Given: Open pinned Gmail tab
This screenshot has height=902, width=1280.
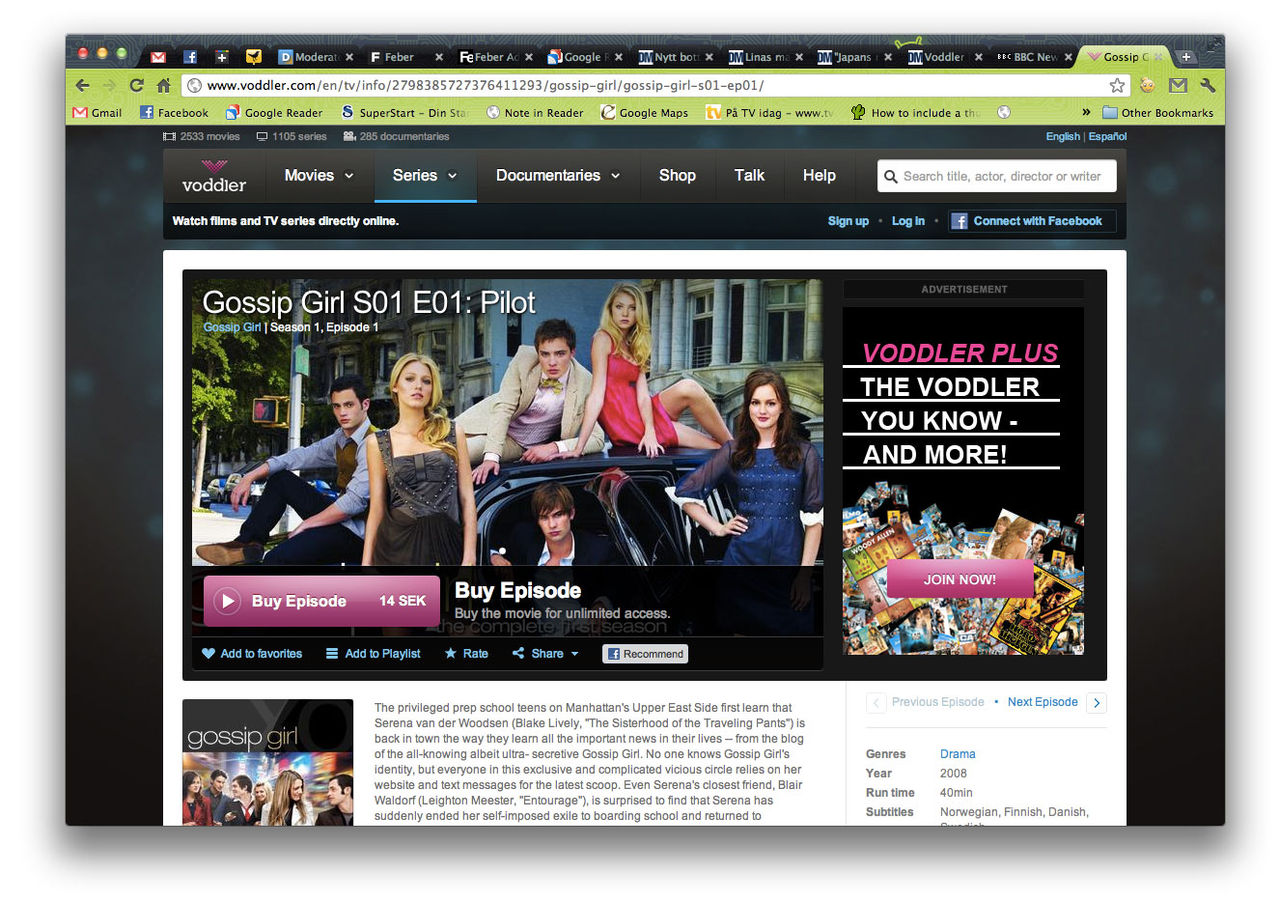Looking at the screenshot, I should click(x=158, y=57).
